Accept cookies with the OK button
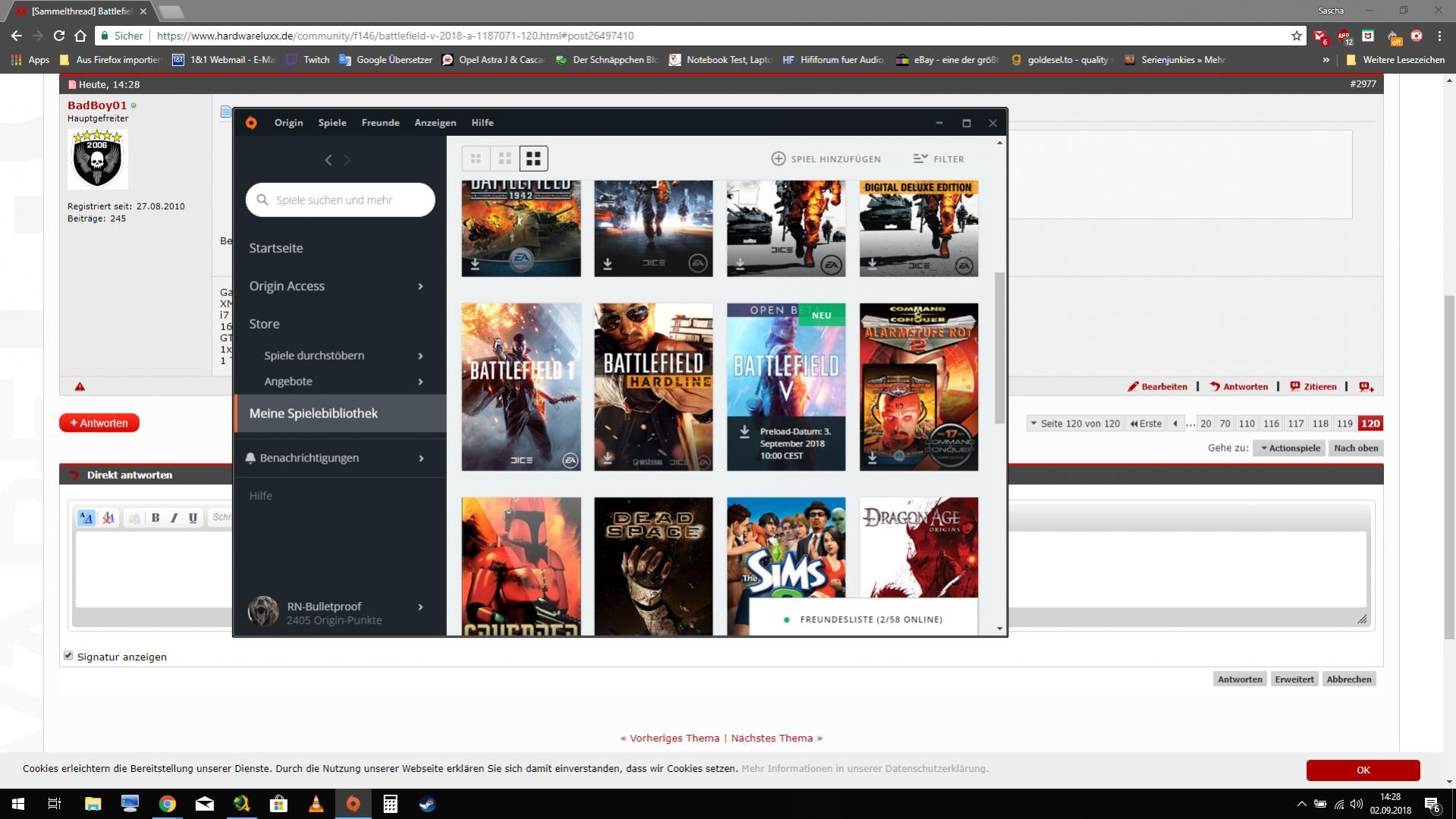 coord(1363,770)
